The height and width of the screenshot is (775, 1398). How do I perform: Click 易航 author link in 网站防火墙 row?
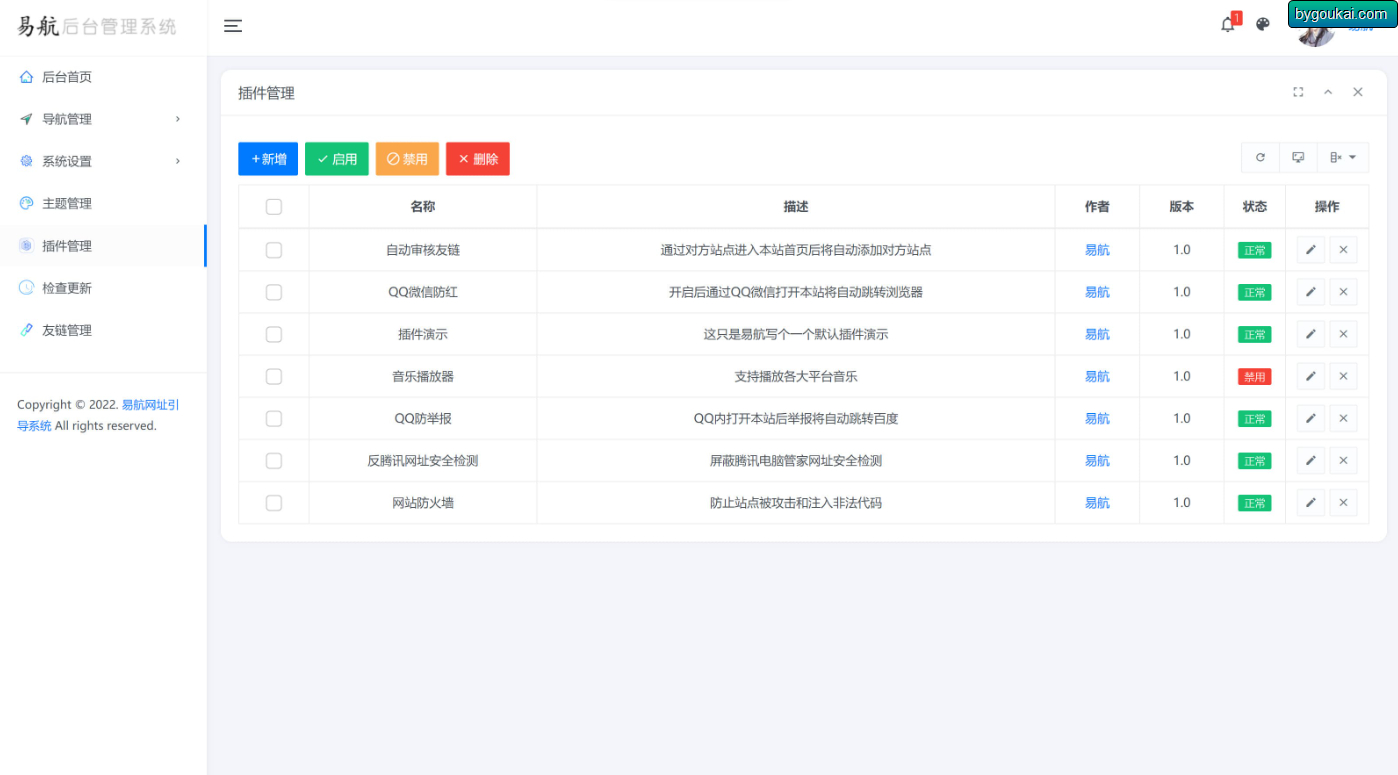[x=1097, y=502]
